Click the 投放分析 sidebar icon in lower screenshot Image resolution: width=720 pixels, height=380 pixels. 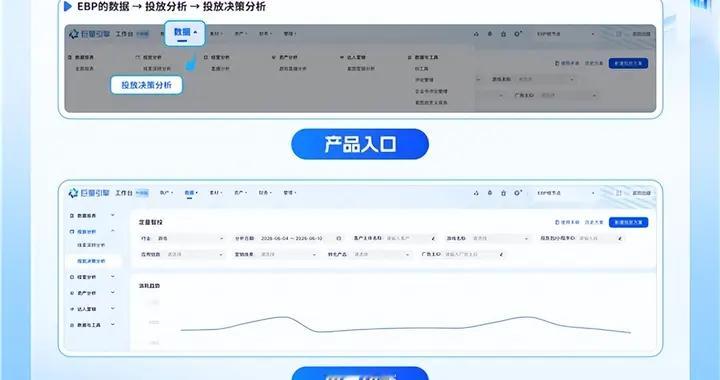point(72,232)
